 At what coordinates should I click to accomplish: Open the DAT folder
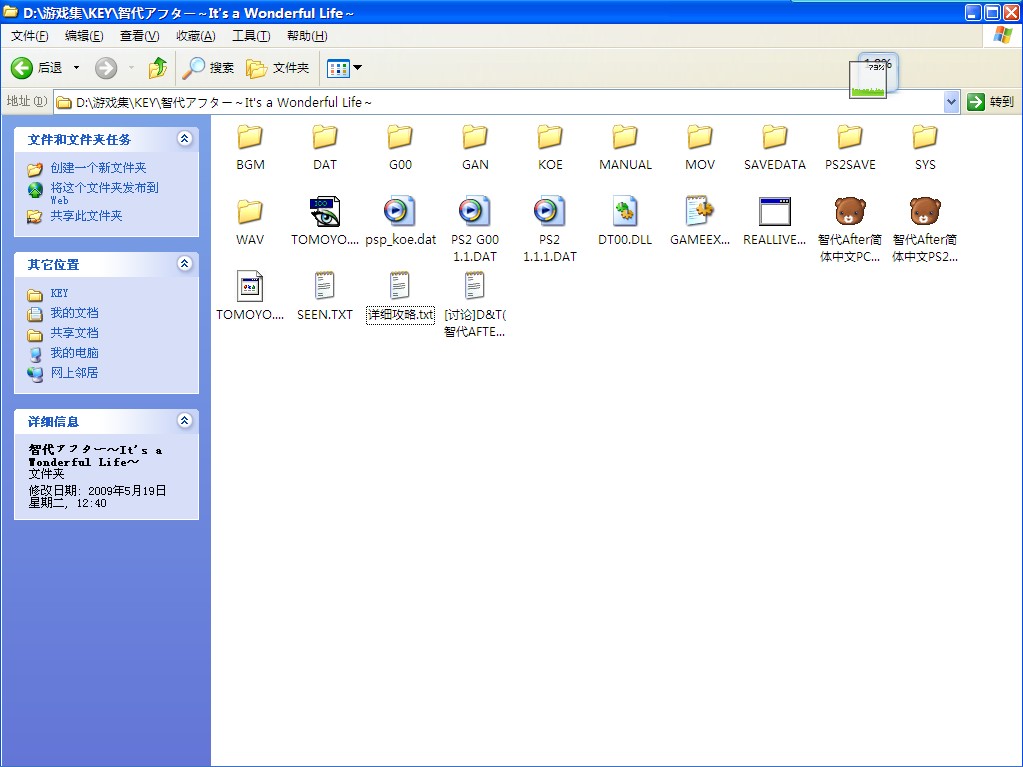point(325,148)
